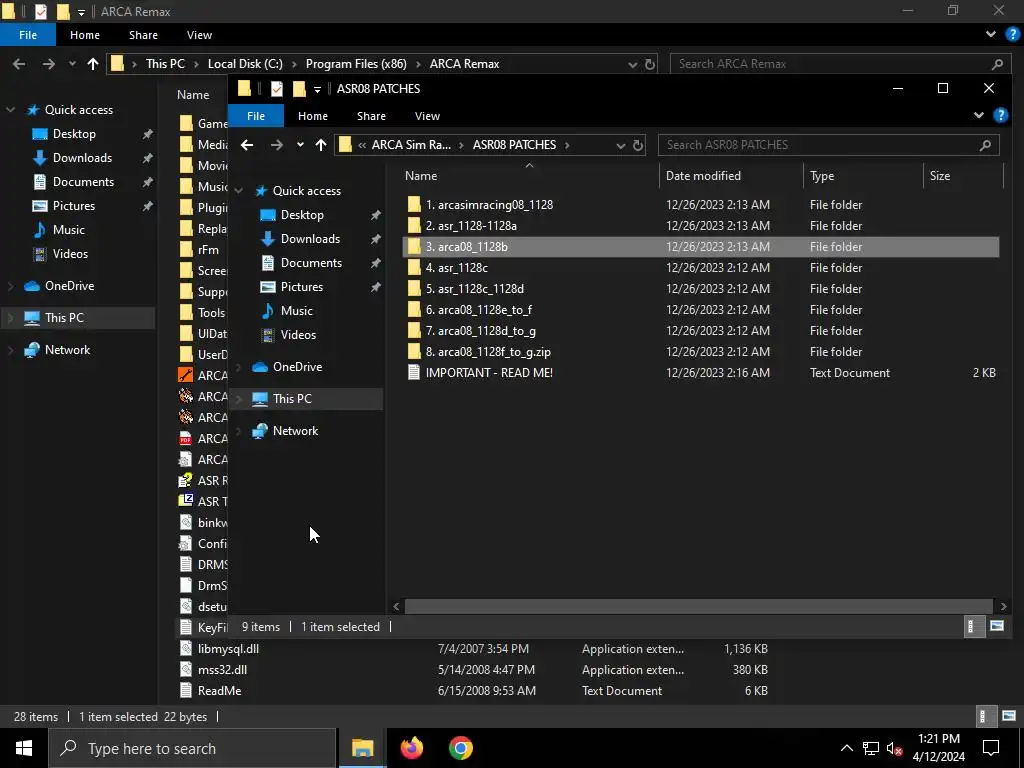Screen dimensions: 1024x768
Task: Open recent locations dropdown in ASR08 PATCHES
Action: (x=300, y=145)
